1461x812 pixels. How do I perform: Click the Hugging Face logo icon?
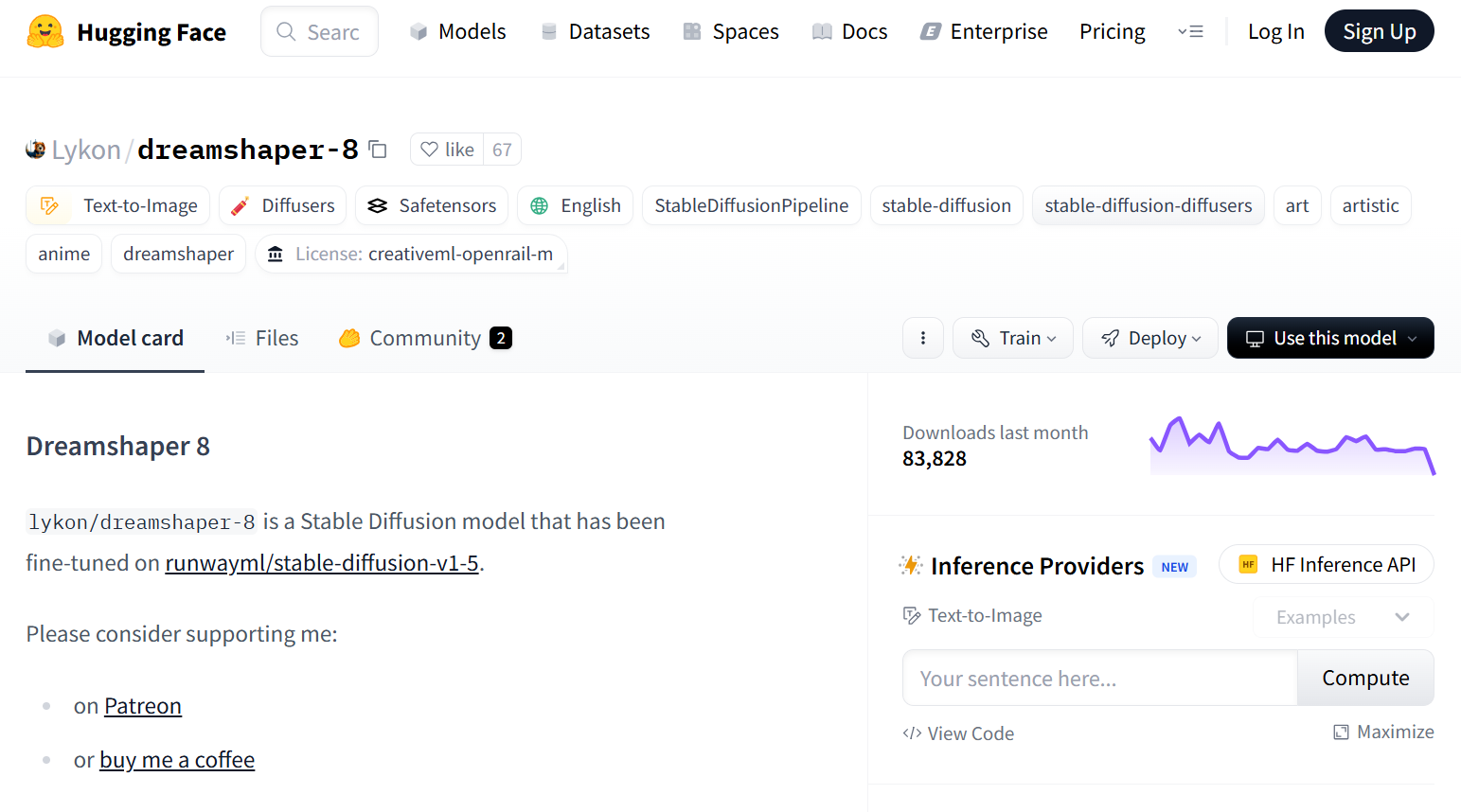point(45,32)
